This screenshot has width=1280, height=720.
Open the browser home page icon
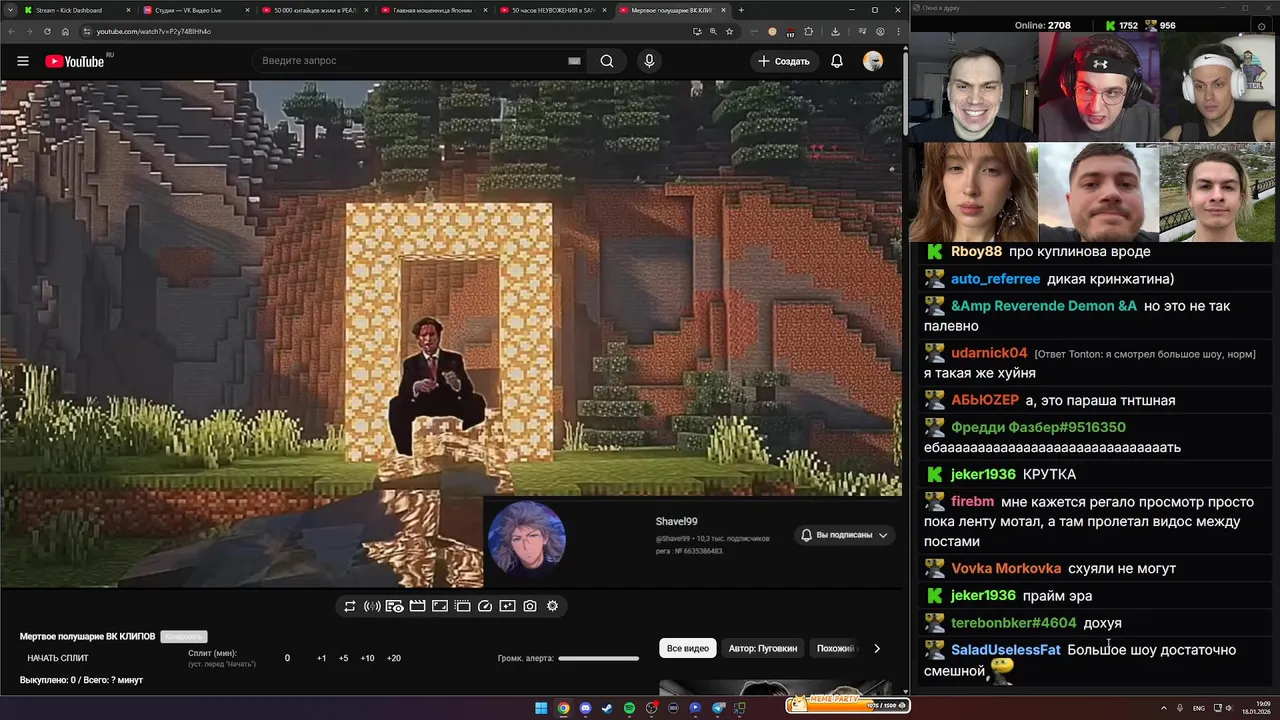[x=65, y=31]
